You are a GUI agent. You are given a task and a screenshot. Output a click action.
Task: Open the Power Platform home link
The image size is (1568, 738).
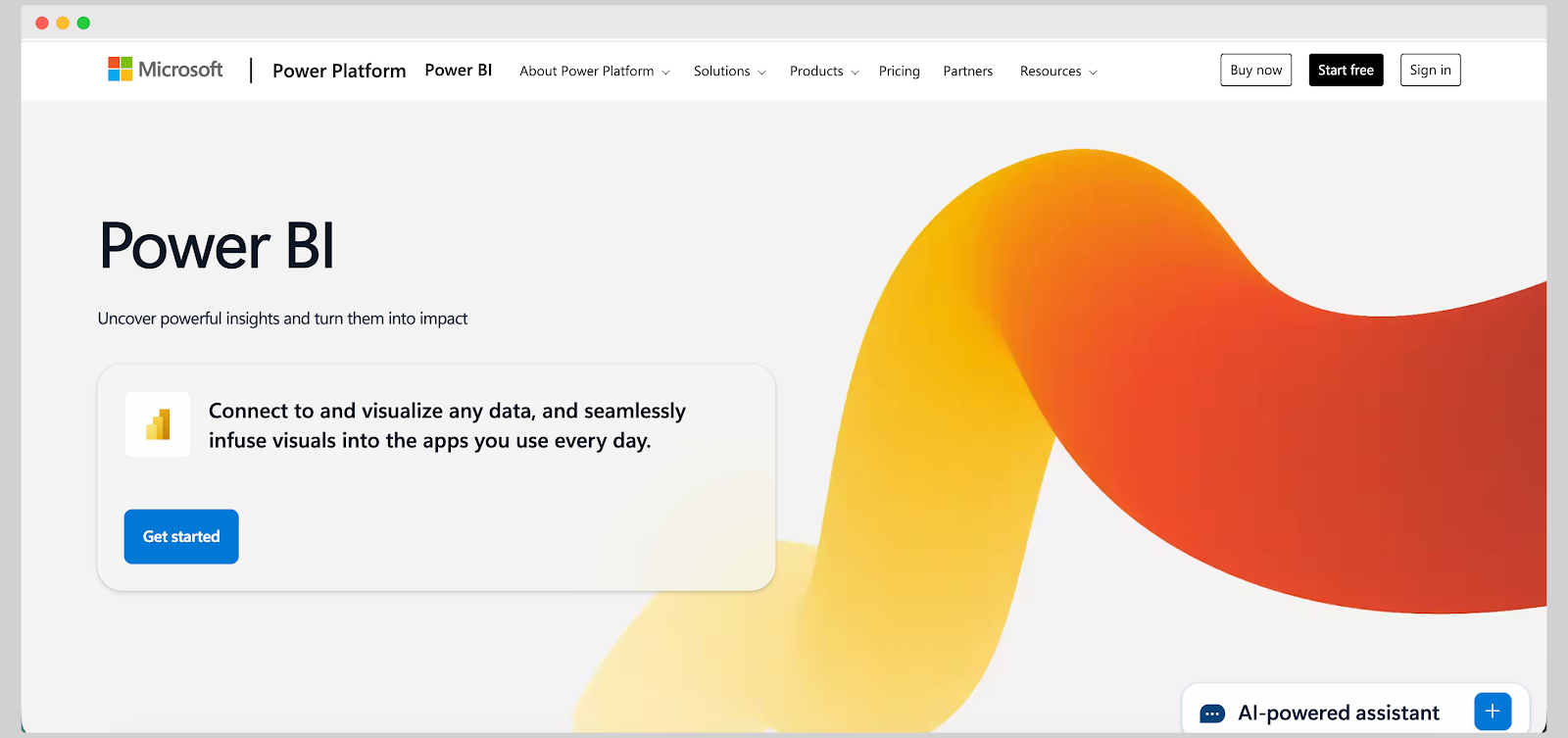point(339,71)
